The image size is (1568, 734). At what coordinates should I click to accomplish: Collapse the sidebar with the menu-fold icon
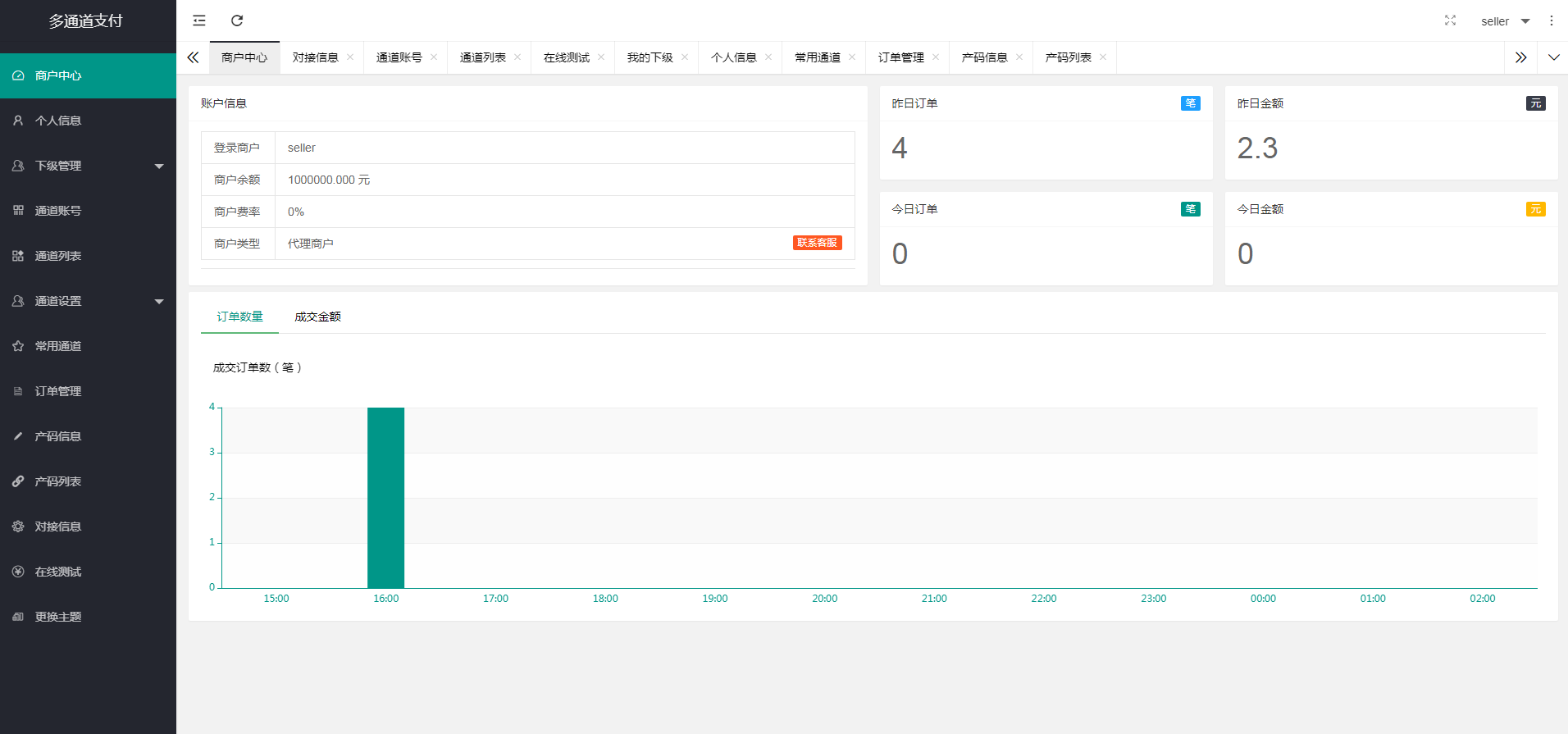pyautogui.click(x=199, y=21)
